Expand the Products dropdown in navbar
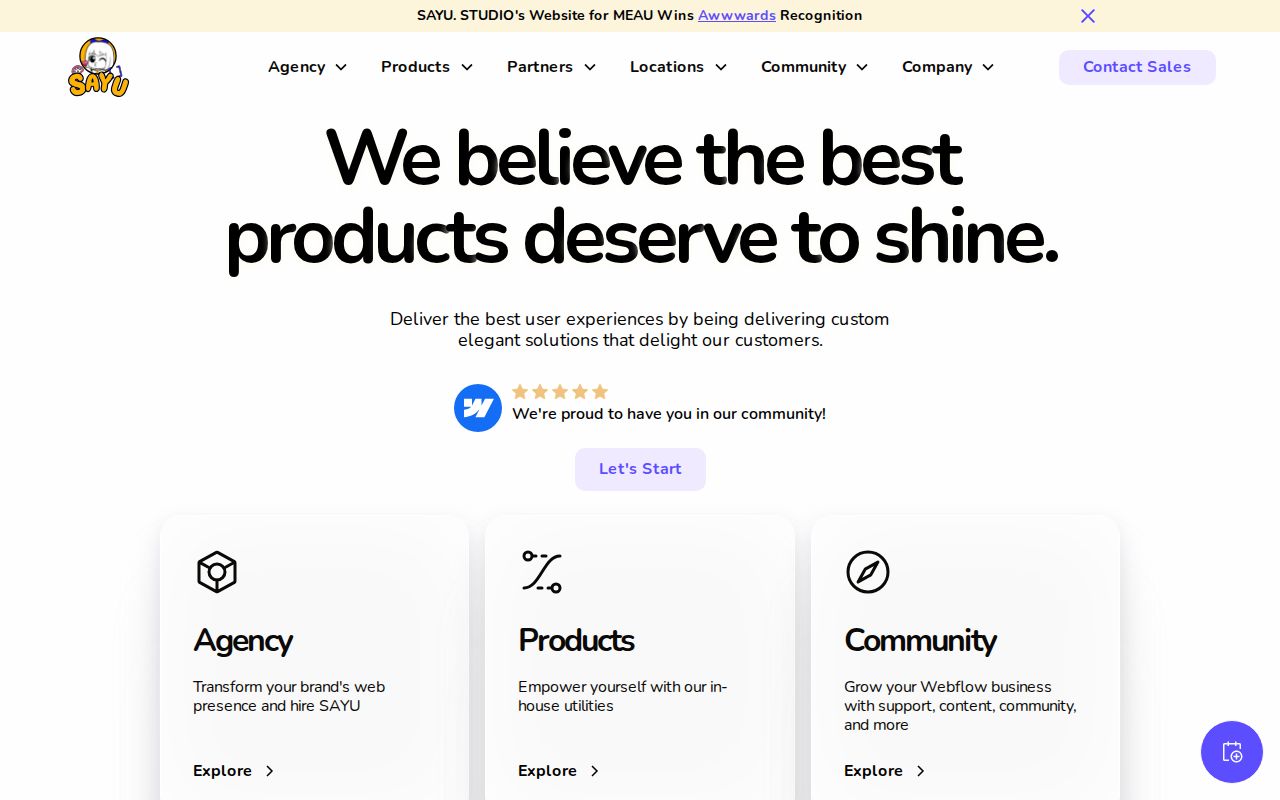The width and height of the screenshot is (1280, 800). pos(426,67)
